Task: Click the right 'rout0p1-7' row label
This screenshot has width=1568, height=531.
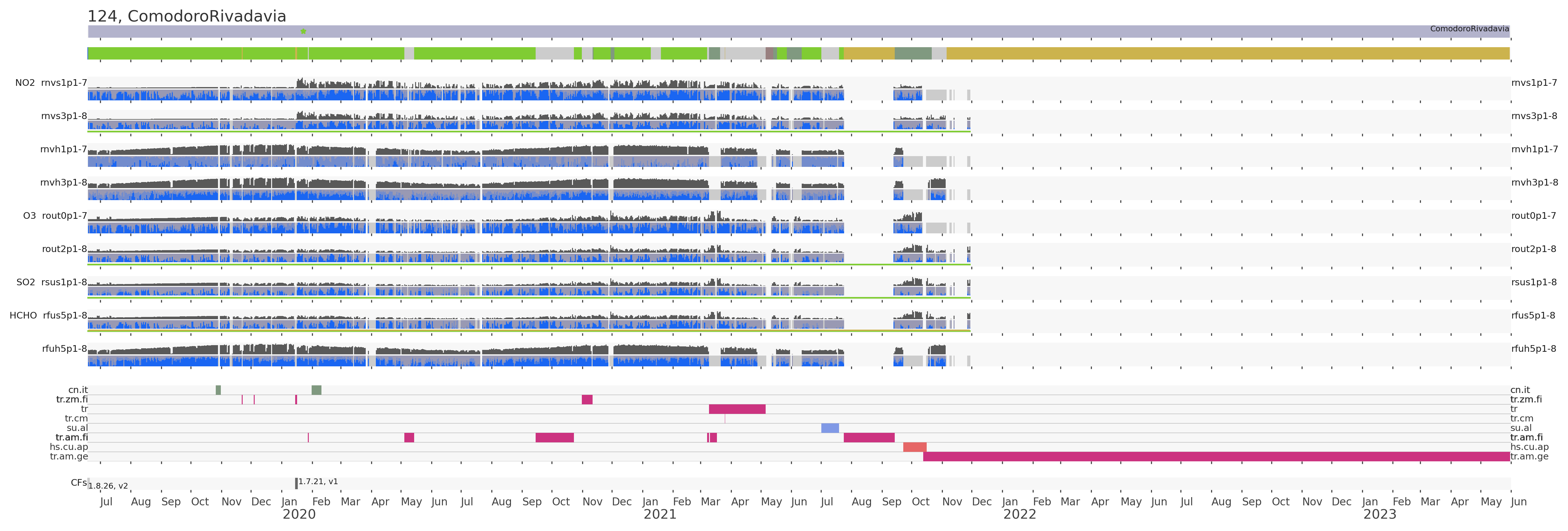Action: pos(1533,216)
